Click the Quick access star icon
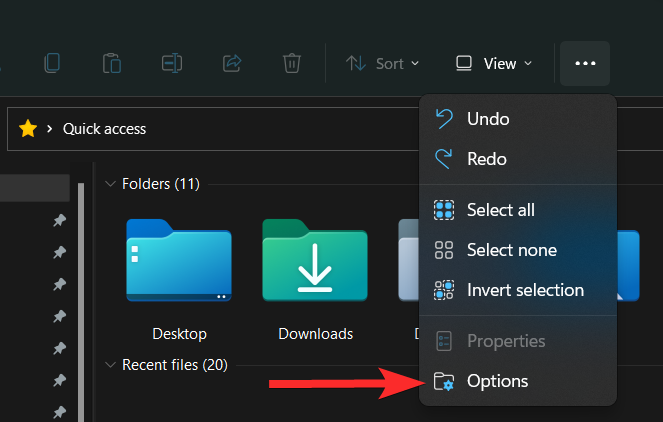663x422 pixels. pos(28,128)
